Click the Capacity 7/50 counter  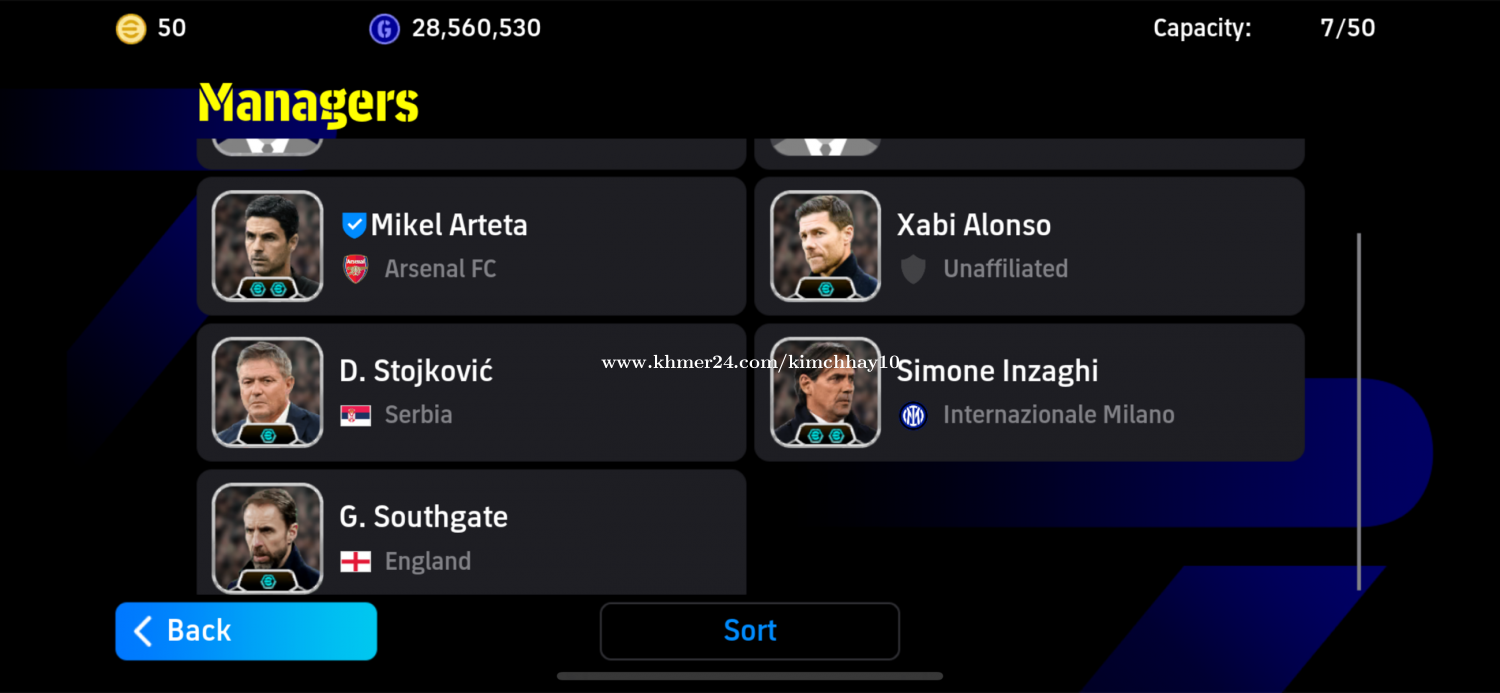point(1264,28)
